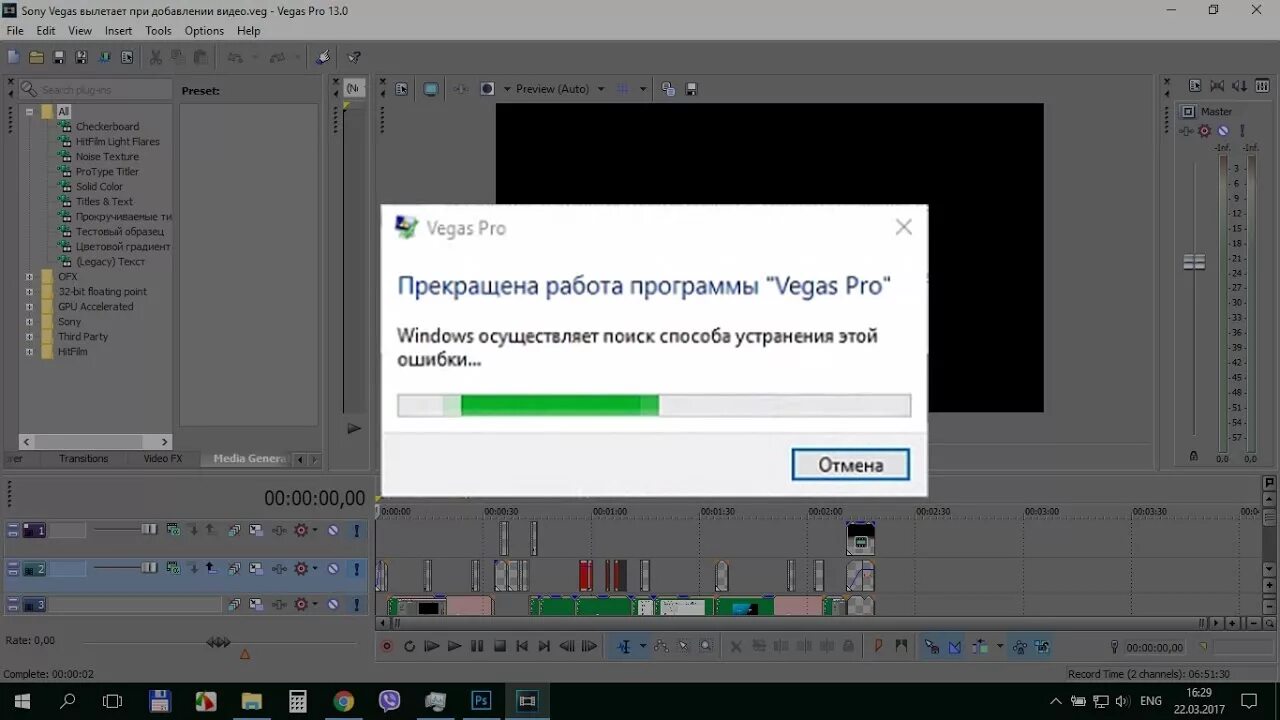The height and width of the screenshot is (720, 1280).
Task: Open Adobe Photoshop from the Windows taskbar
Action: click(x=481, y=701)
